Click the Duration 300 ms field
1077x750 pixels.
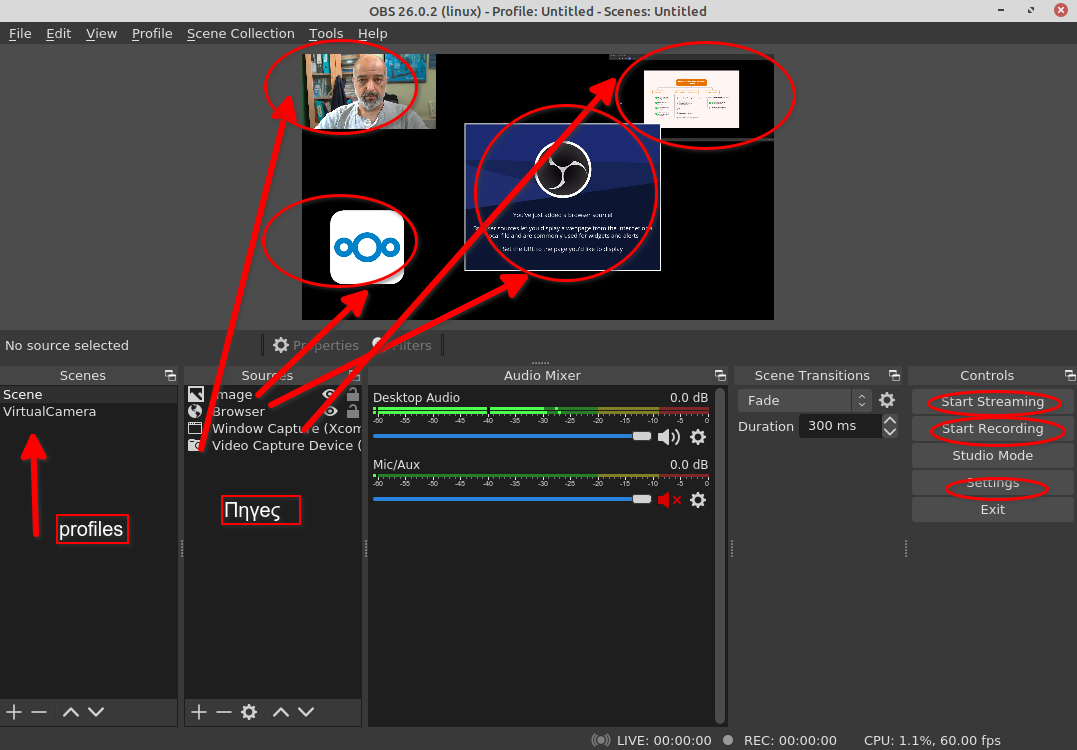(841, 426)
